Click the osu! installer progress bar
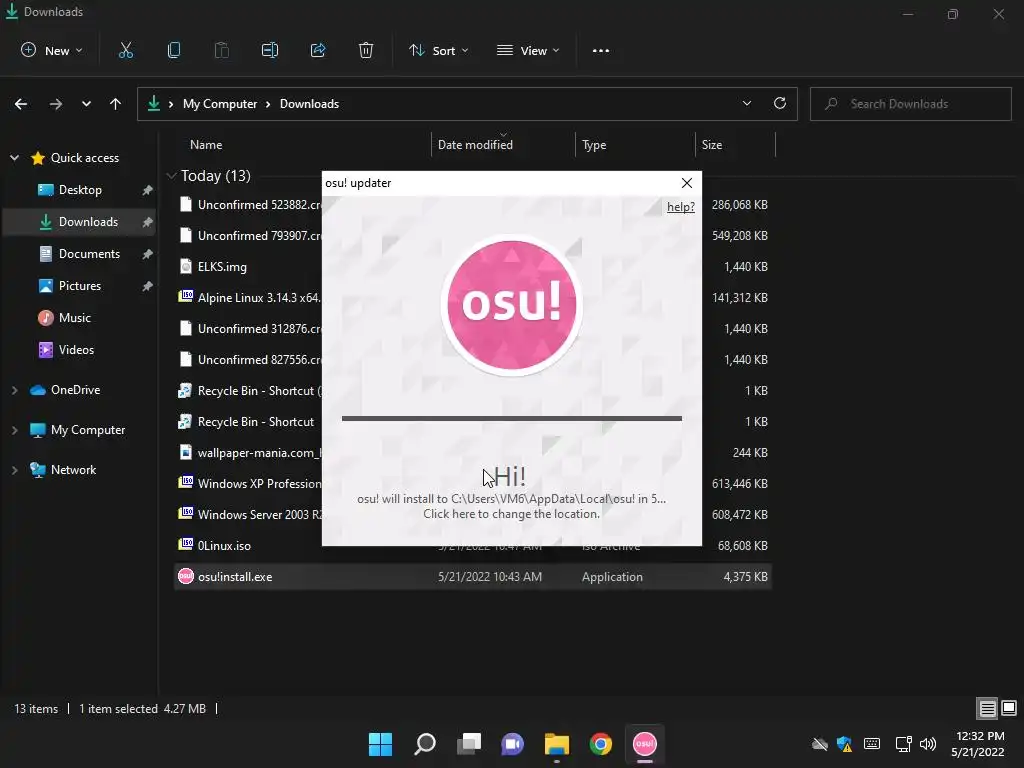The image size is (1024, 768). pos(511,419)
